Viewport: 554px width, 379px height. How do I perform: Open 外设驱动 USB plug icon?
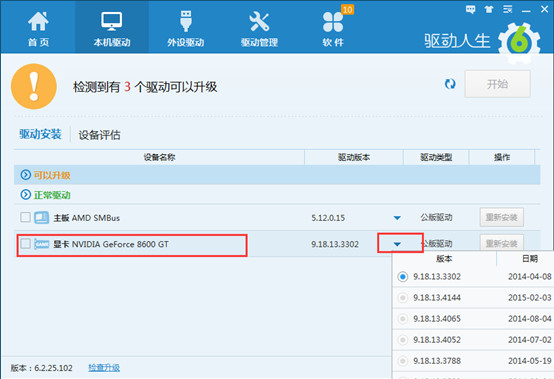pos(186,21)
